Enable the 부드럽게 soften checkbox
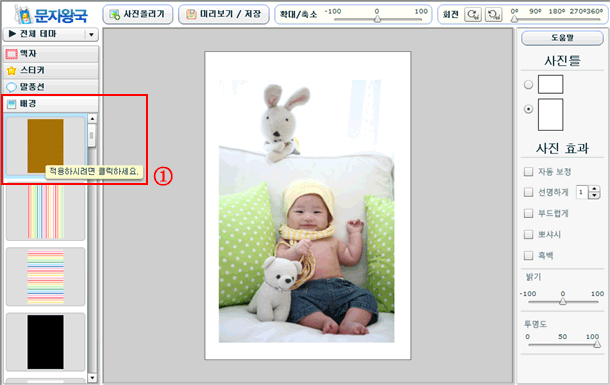 point(528,213)
